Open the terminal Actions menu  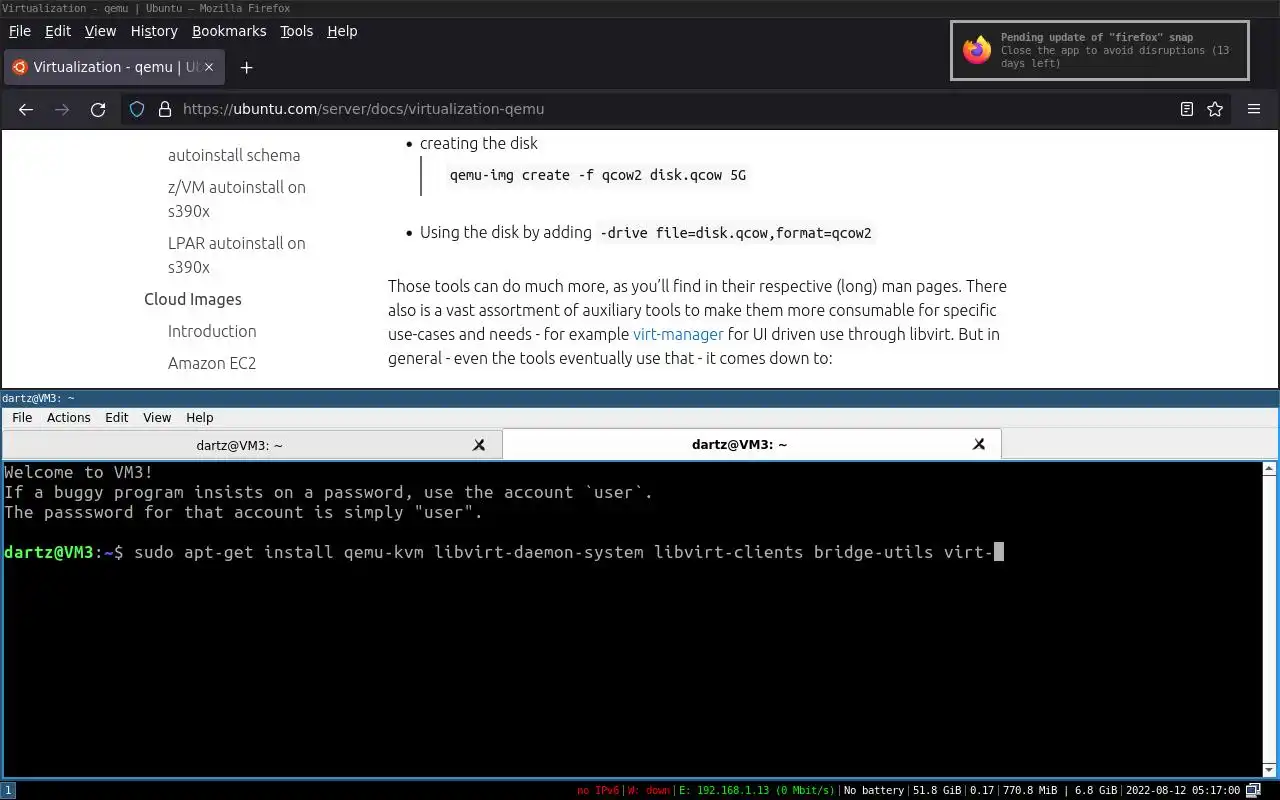(x=69, y=418)
